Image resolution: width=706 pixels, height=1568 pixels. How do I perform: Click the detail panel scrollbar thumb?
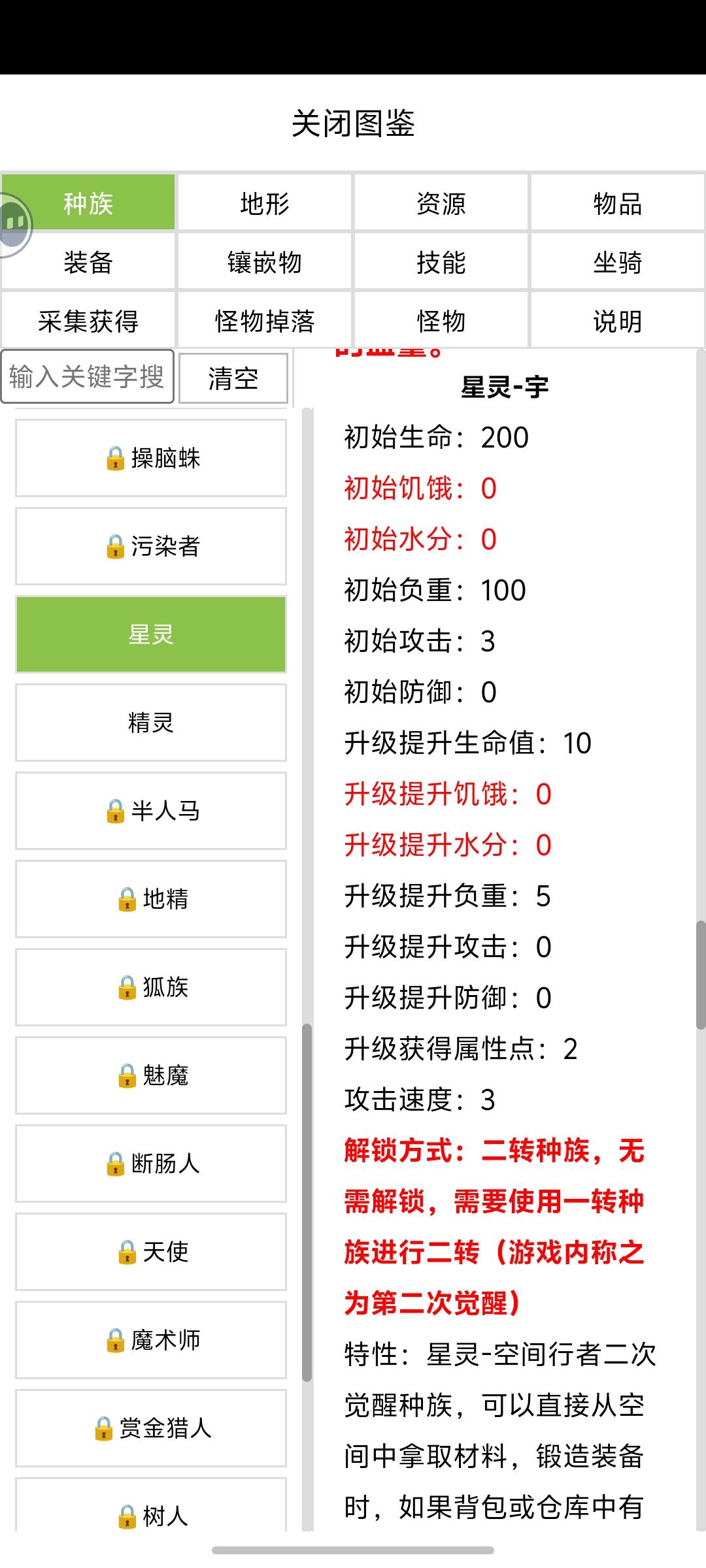(x=701, y=975)
